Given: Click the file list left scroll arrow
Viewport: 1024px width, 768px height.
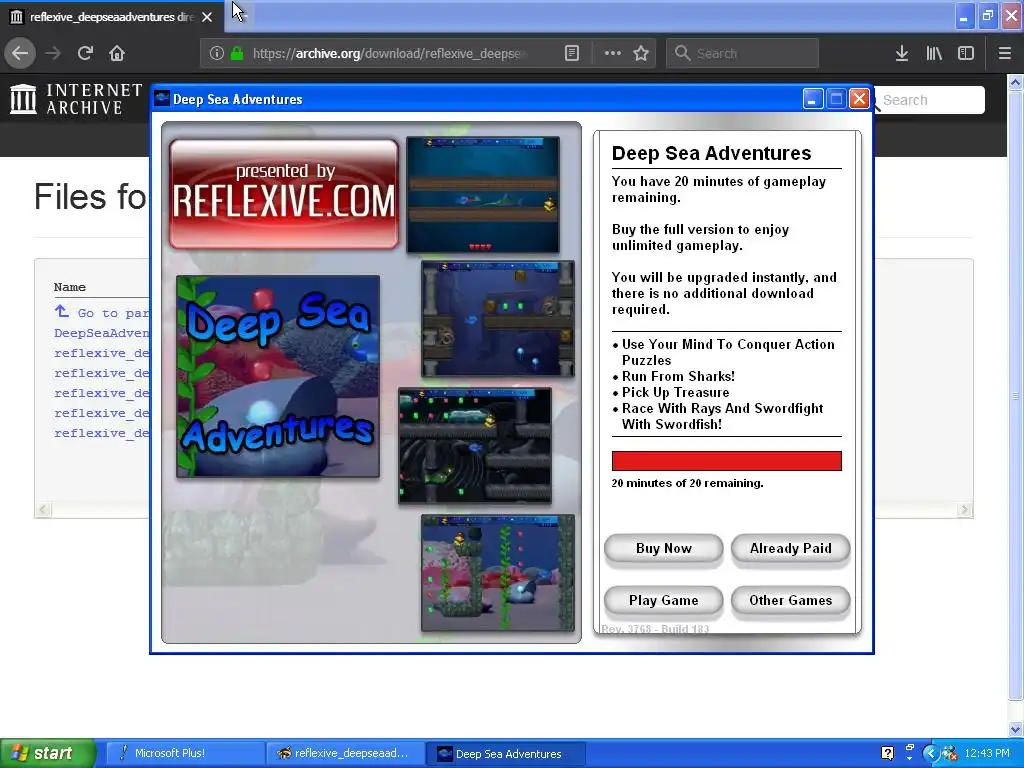Looking at the screenshot, I should point(43,509).
